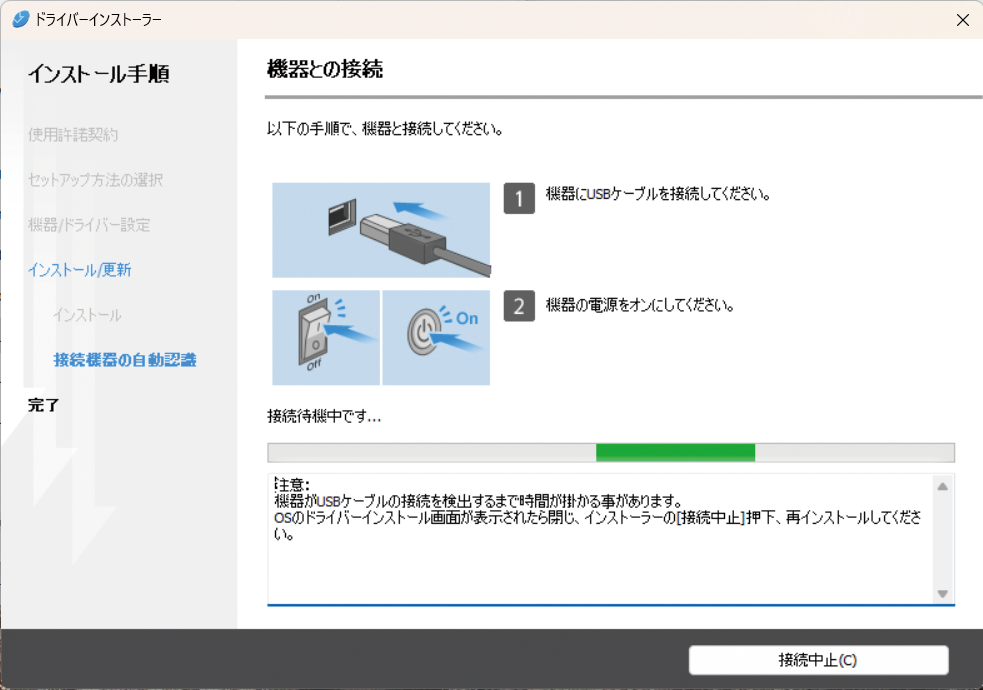This screenshot has width=983, height=690.
Task: Select the セットアップ方法の選択 step
Action: click(95, 181)
